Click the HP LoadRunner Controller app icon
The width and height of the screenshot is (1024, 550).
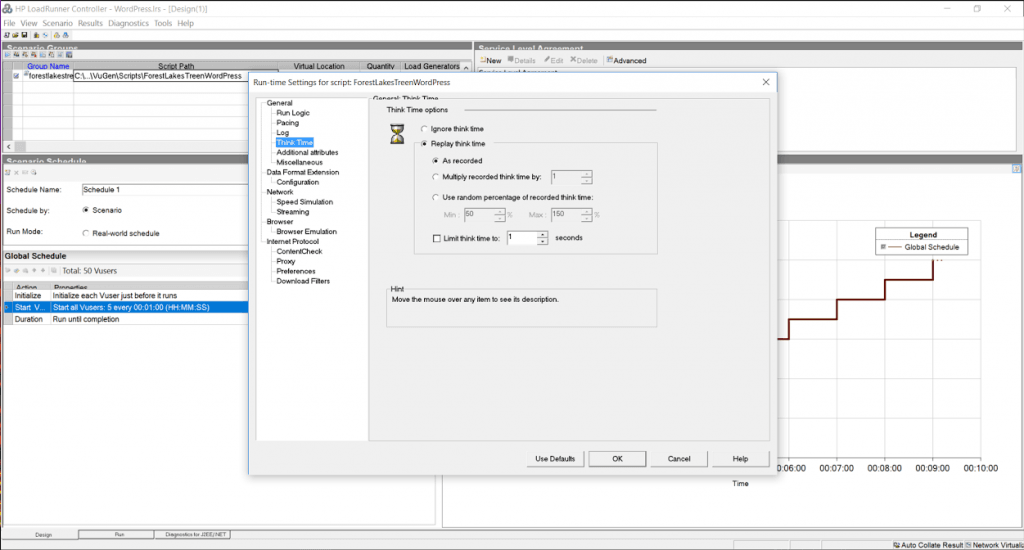click(8, 8)
